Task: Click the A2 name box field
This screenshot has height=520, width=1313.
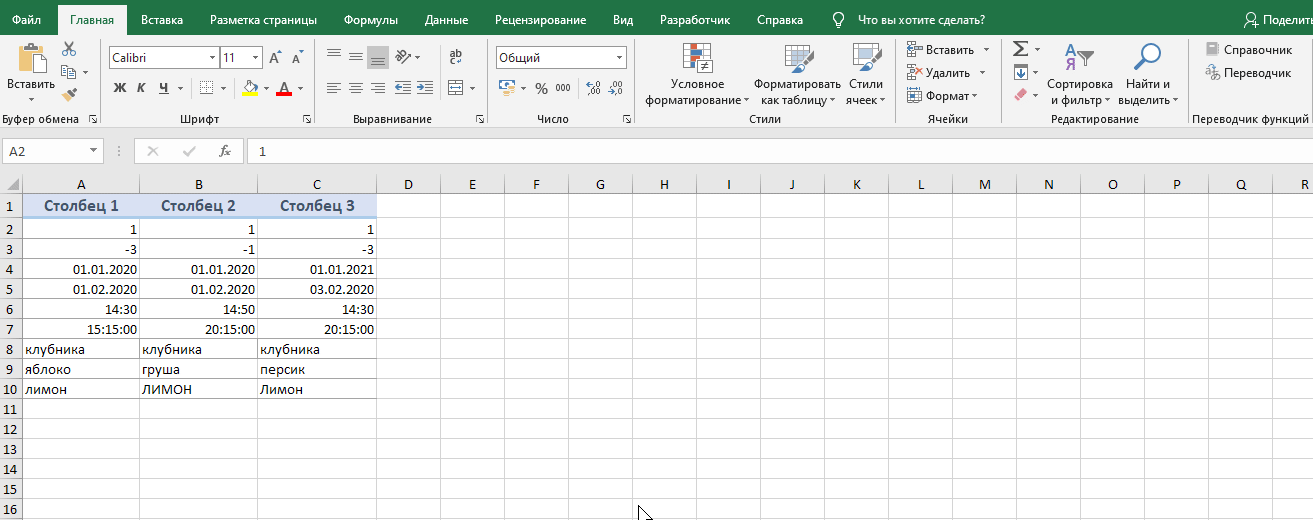Action: 45,151
